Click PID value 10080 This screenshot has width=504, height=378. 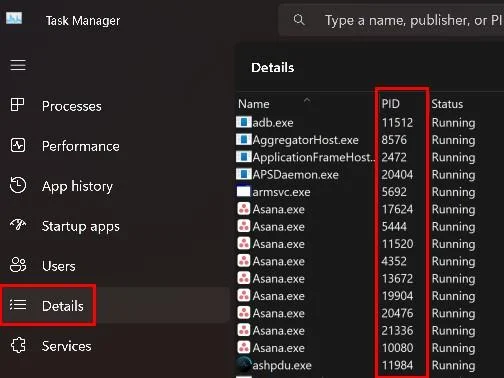pos(397,348)
